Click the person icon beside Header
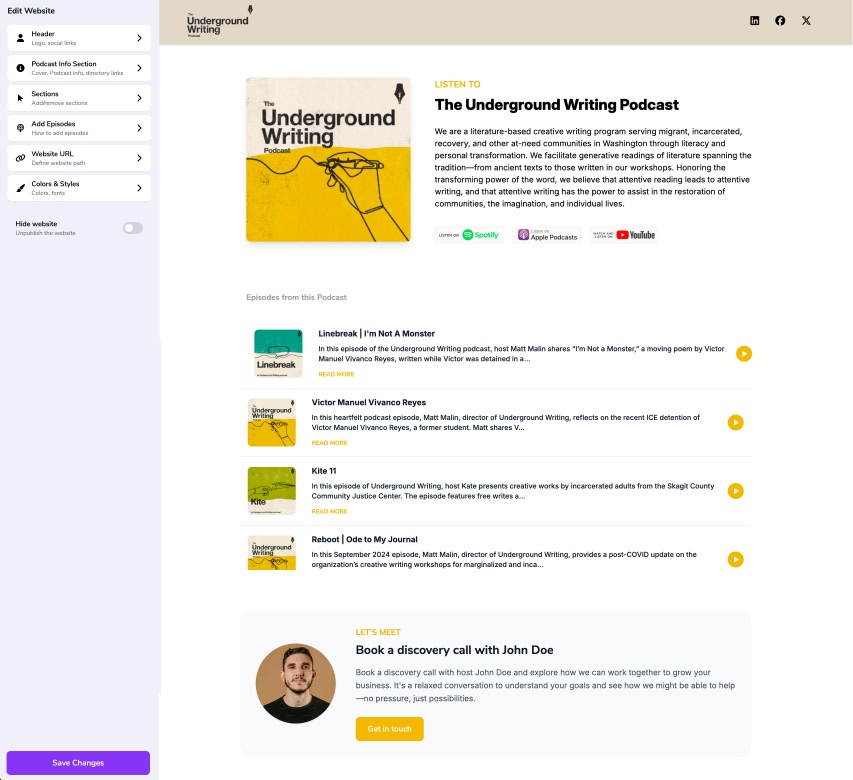The height and width of the screenshot is (780, 853). coord(20,38)
